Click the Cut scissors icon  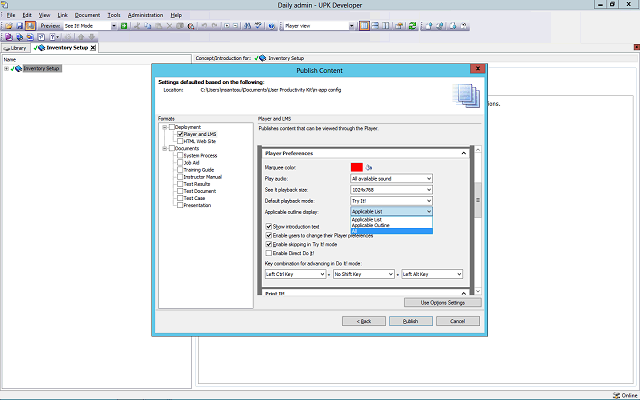point(137,26)
